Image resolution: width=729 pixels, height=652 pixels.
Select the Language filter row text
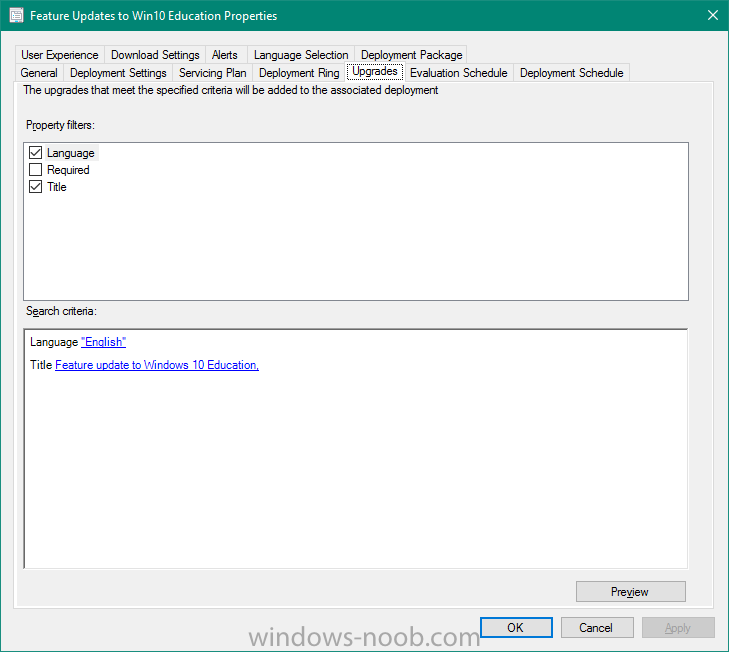click(x=71, y=153)
